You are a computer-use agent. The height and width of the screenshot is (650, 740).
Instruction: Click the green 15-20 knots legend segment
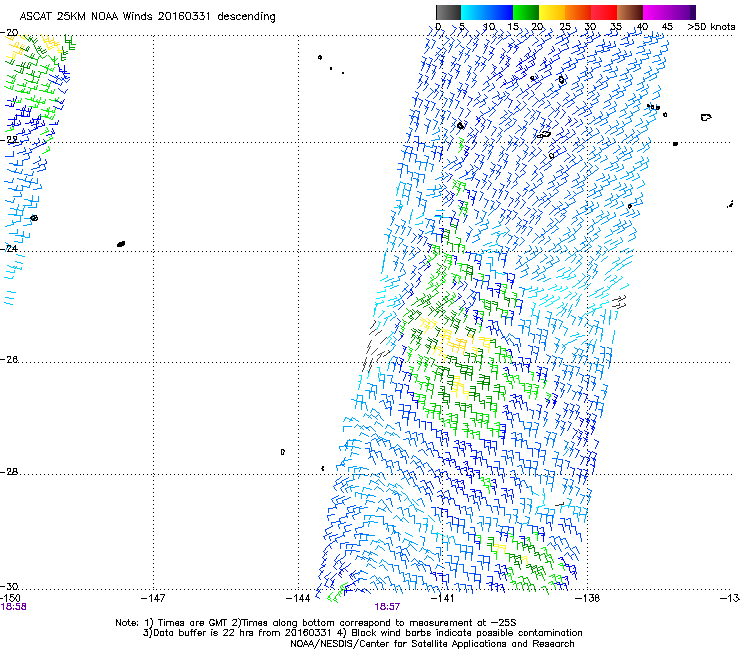526,12
